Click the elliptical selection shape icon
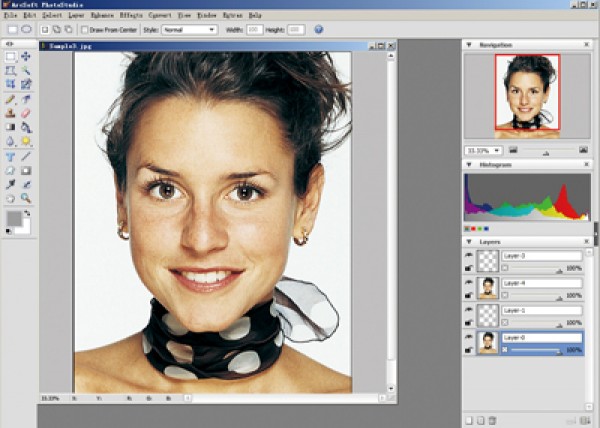Screen dimensions: 600x428 tap(27, 30)
